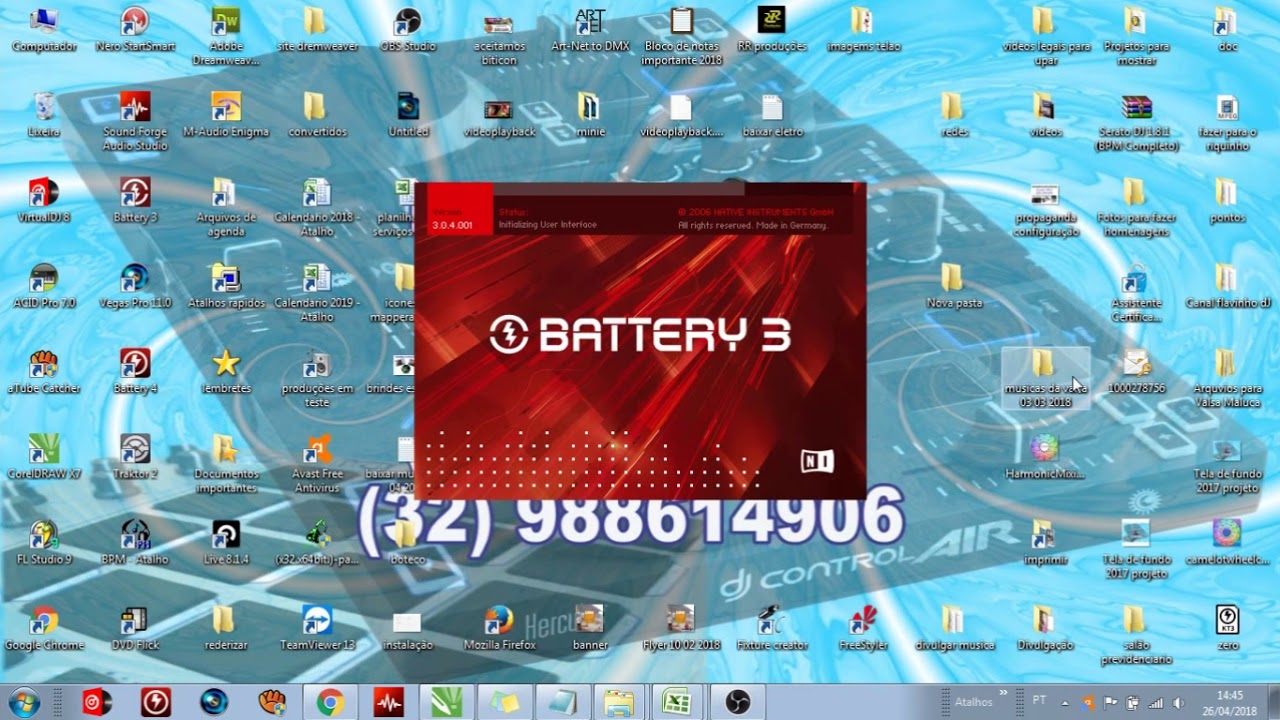Open the 'Flyer 10 02 2018' file
The width and height of the screenshot is (1280, 720).
click(681, 627)
